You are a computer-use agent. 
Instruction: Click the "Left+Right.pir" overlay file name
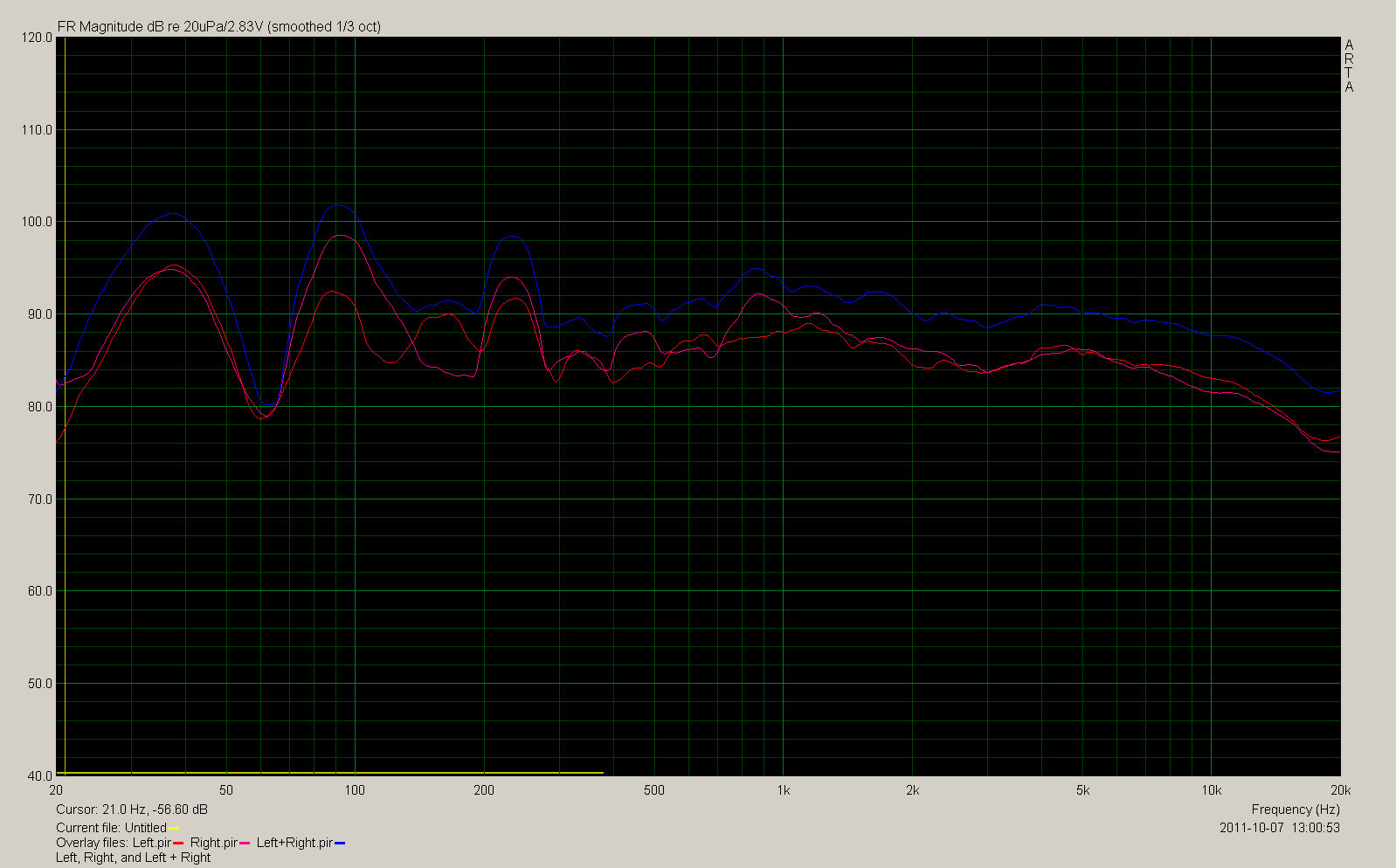tap(294, 843)
